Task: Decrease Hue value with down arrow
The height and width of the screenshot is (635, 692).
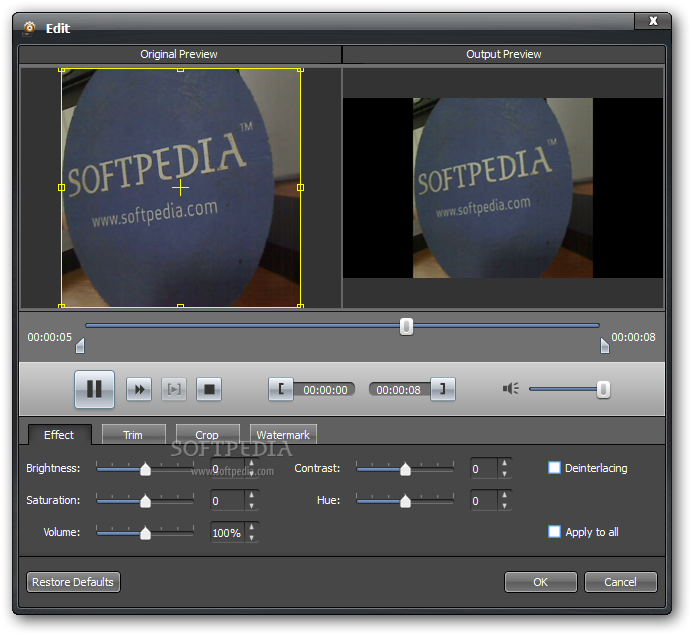Action: pyautogui.click(x=504, y=506)
